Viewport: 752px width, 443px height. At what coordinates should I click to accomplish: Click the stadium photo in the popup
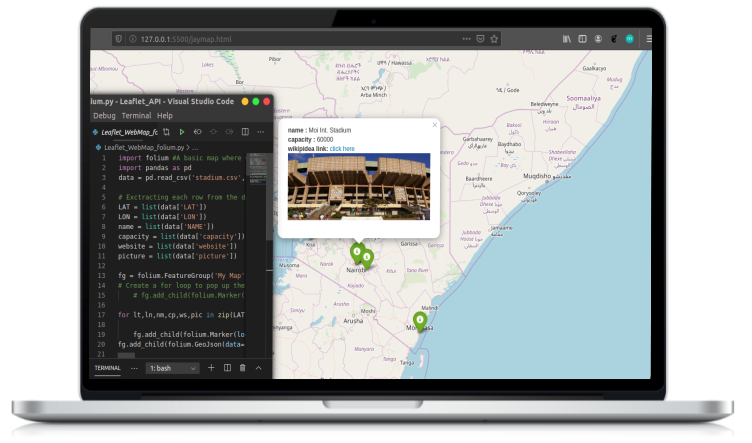click(x=358, y=185)
